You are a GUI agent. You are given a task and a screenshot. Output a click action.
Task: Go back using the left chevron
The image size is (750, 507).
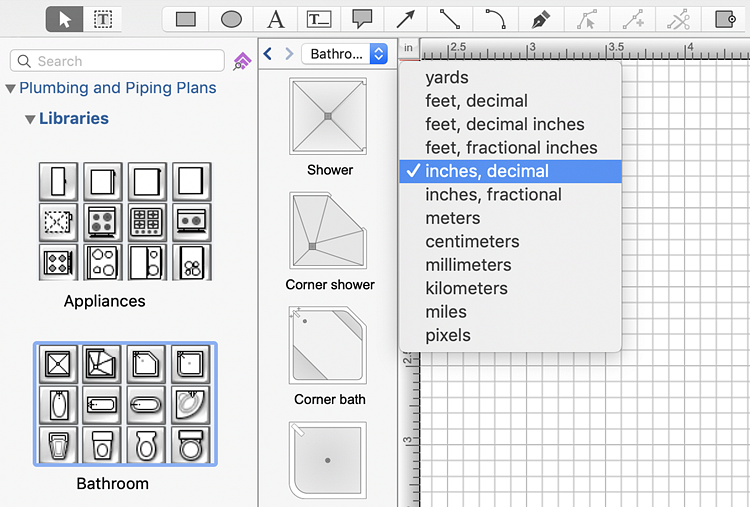[268, 54]
